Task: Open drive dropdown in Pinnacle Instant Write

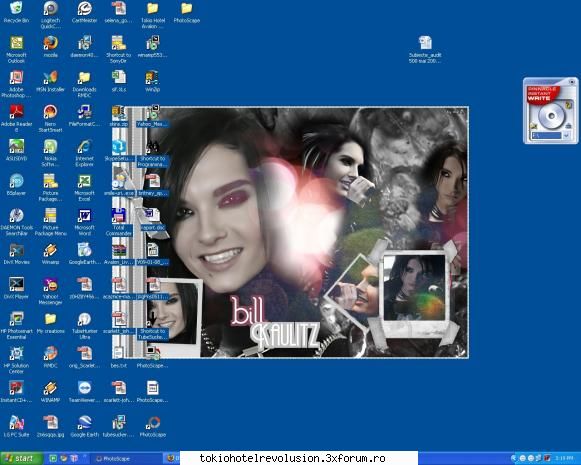Action: (566, 136)
